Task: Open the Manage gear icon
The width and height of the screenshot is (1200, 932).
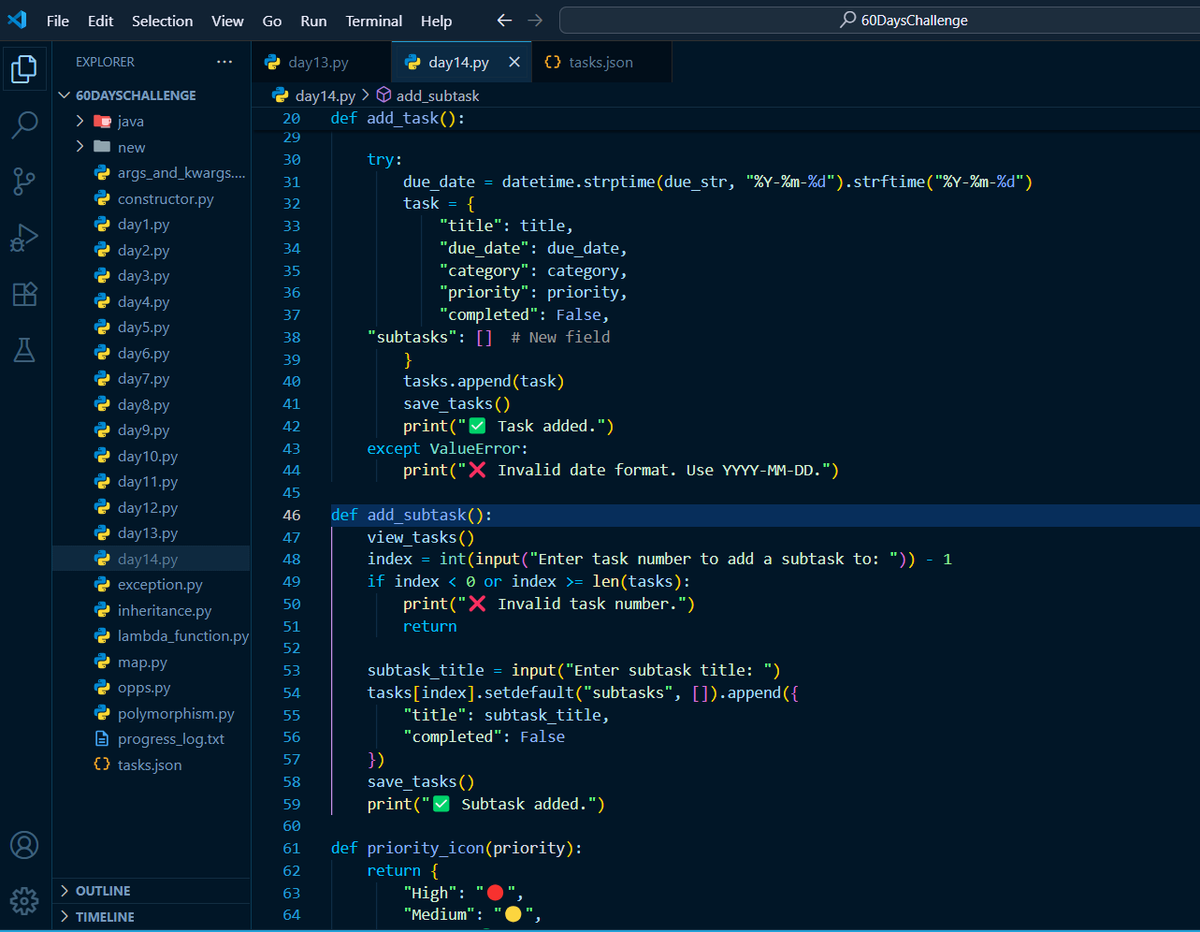Action: click(x=25, y=901)
